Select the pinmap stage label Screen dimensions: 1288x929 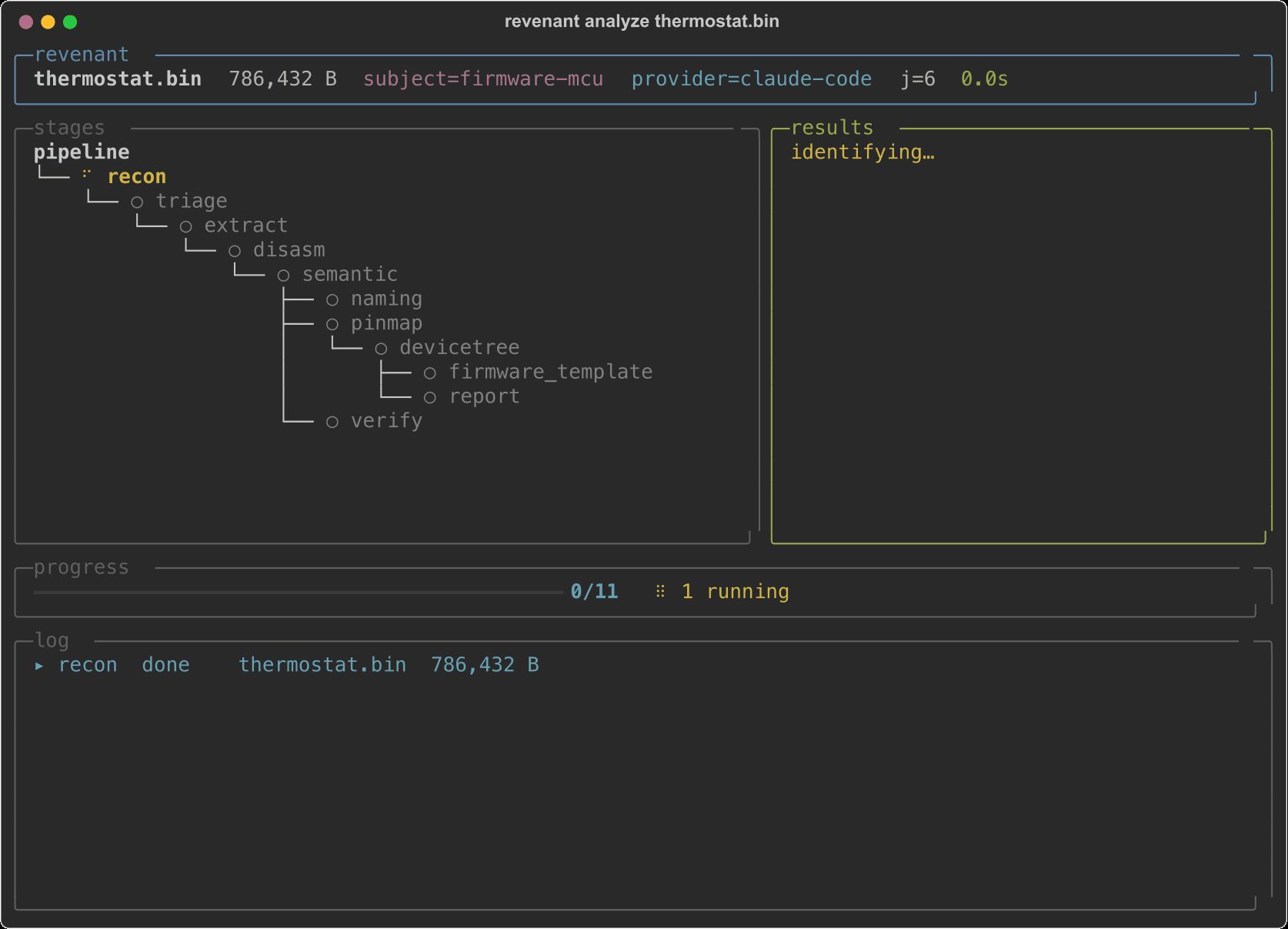tap(387, 323)
